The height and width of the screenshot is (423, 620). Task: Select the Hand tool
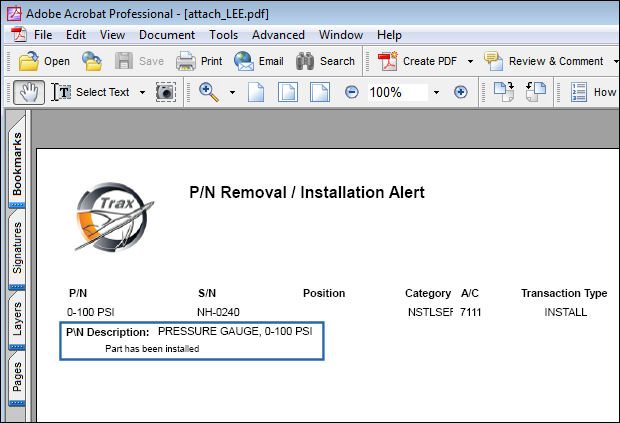(x=29, y=93)
